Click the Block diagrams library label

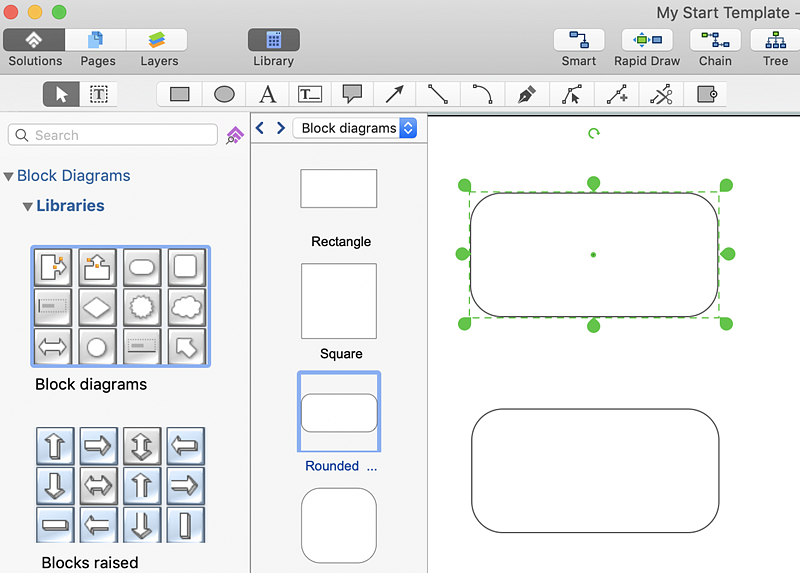coord(91,384)
